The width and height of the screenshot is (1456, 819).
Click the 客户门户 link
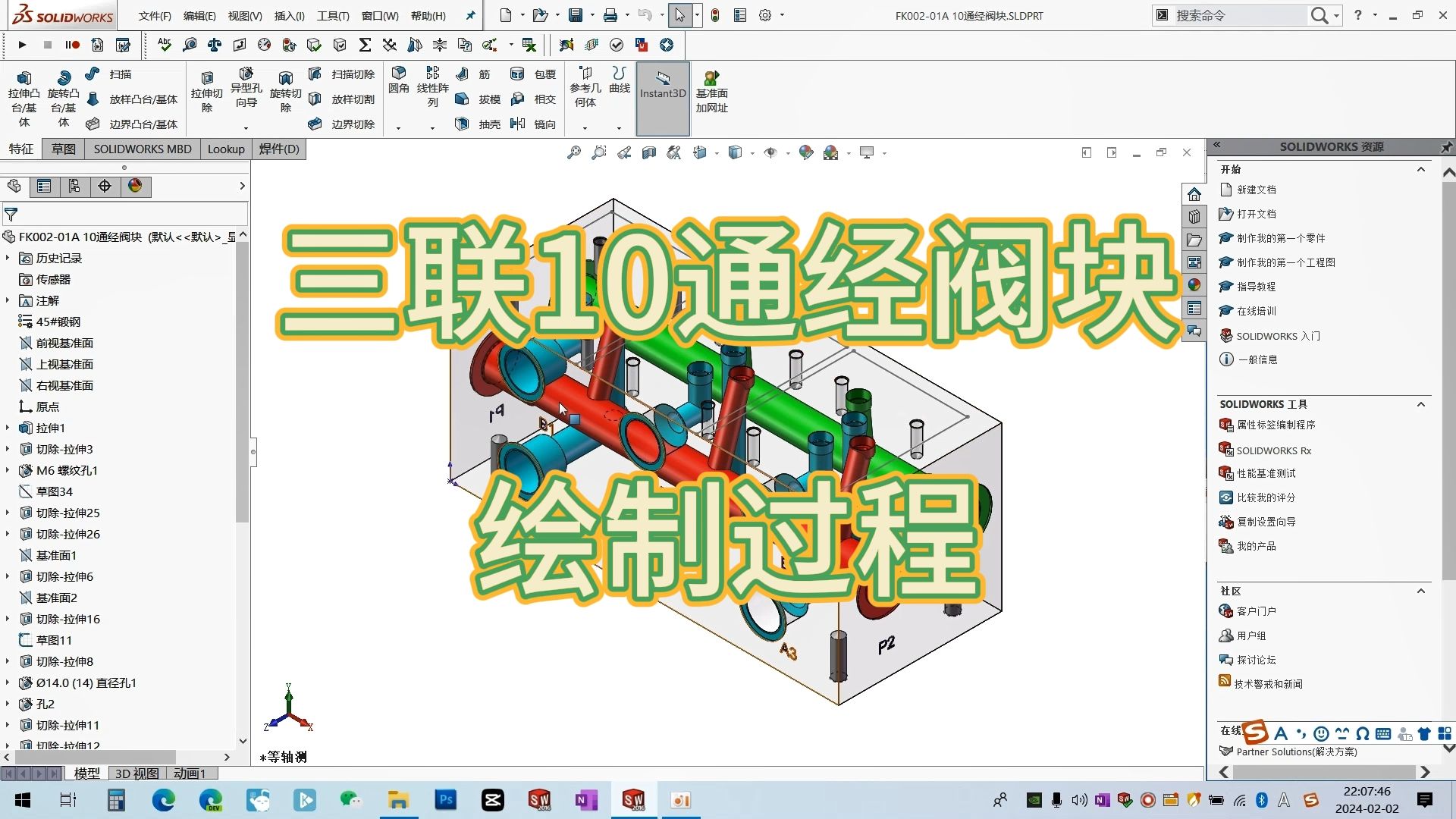point(1257,611)
